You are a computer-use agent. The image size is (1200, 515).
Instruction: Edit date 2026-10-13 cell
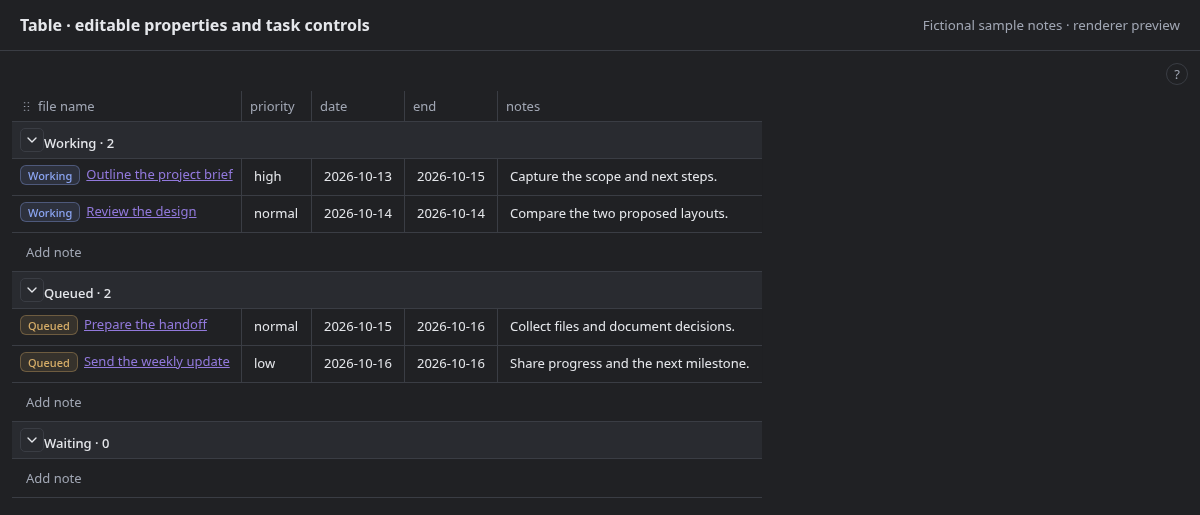coord(358,177)
